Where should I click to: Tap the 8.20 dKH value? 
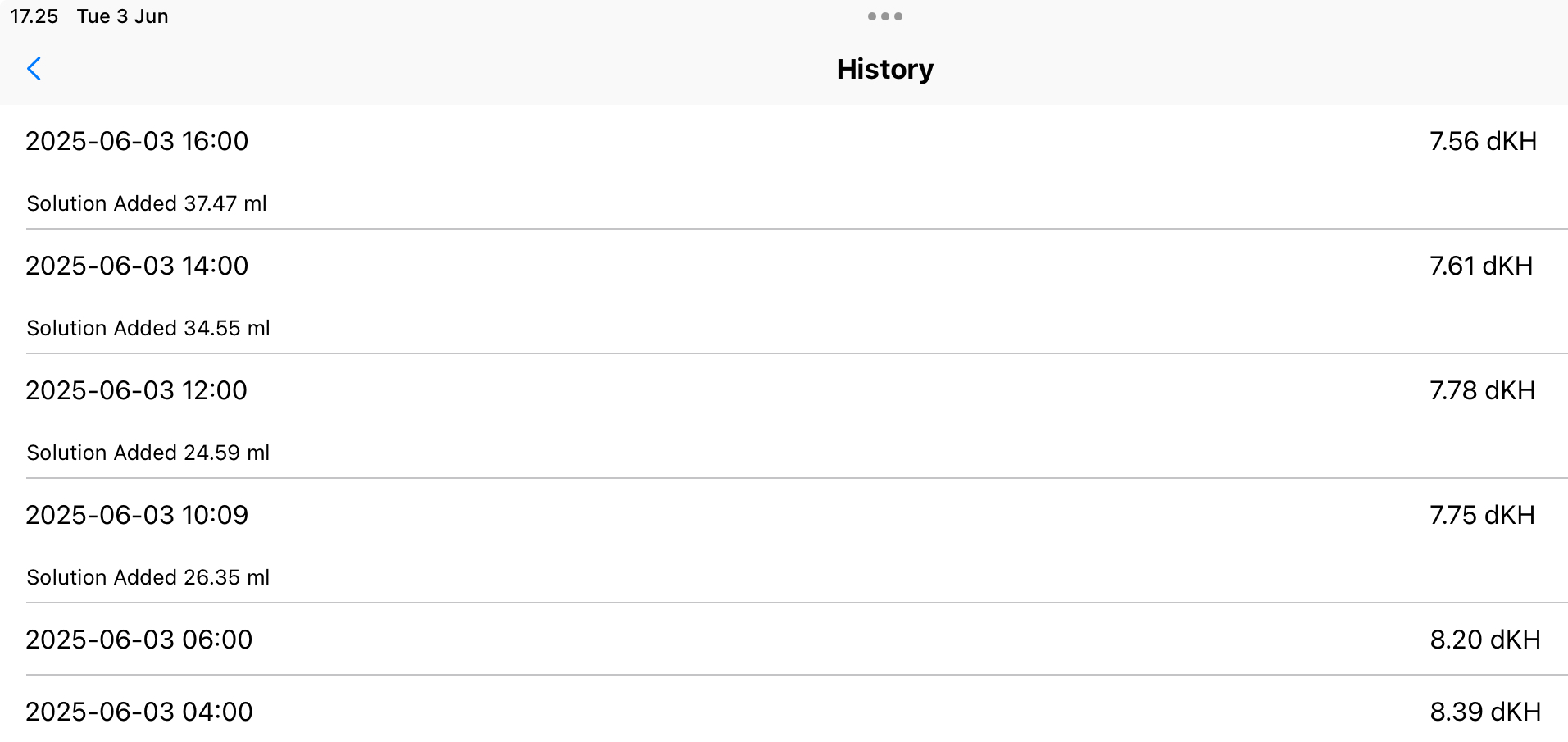coord(1485,640)
